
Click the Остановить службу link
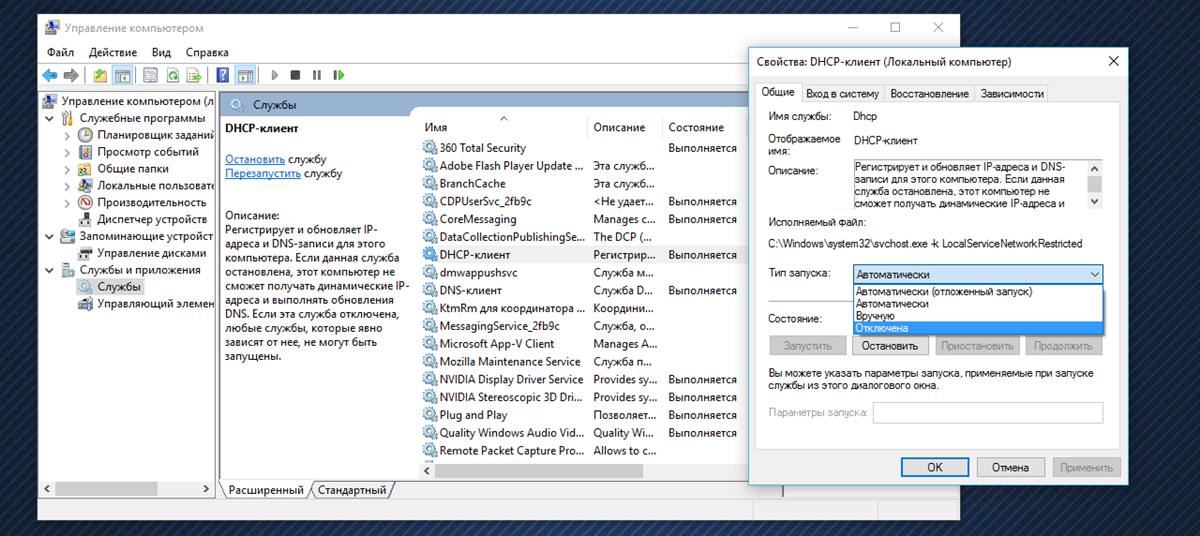[x=254, y=159]
